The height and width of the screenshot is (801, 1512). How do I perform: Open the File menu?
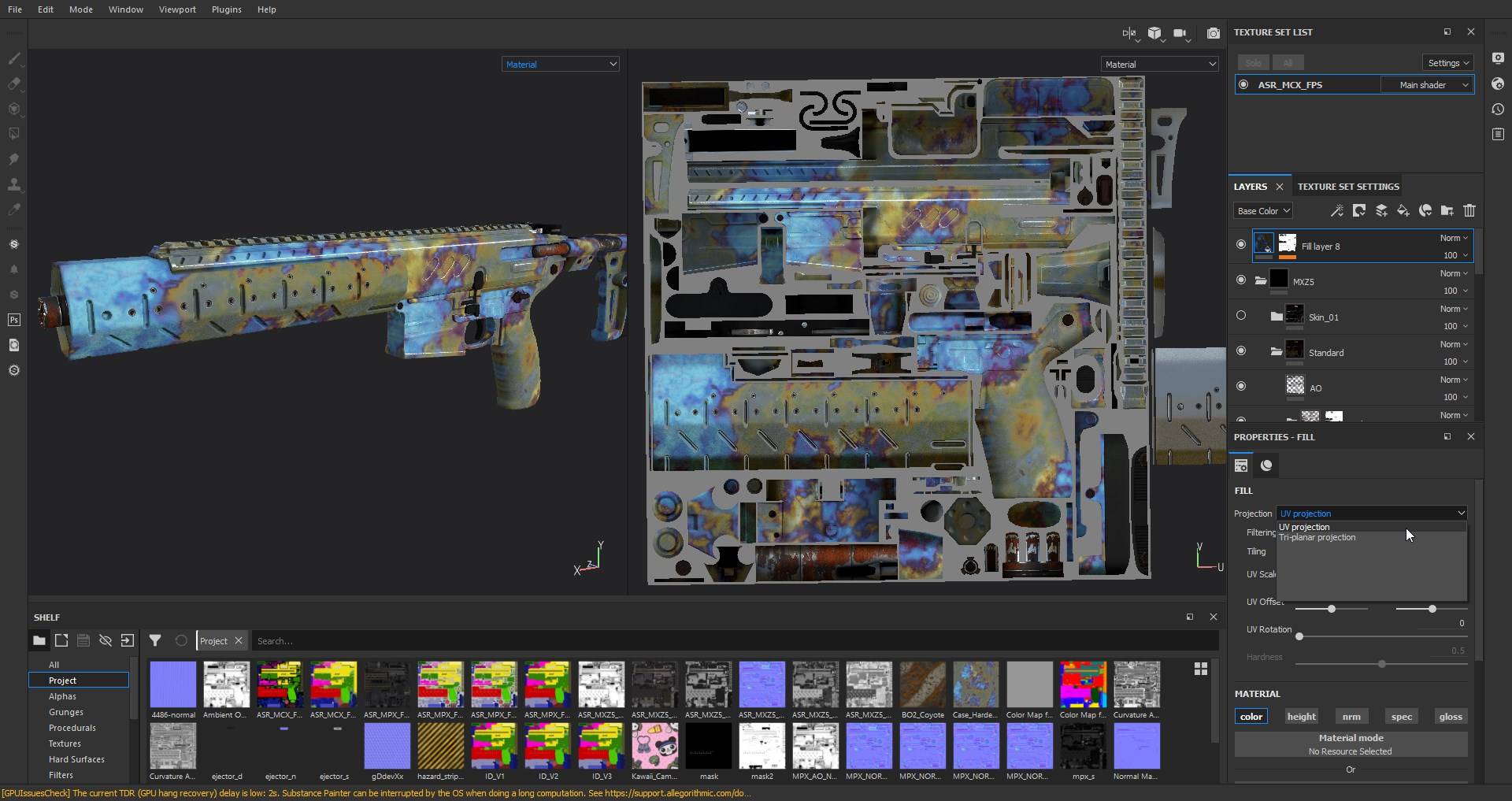(15, 9)
